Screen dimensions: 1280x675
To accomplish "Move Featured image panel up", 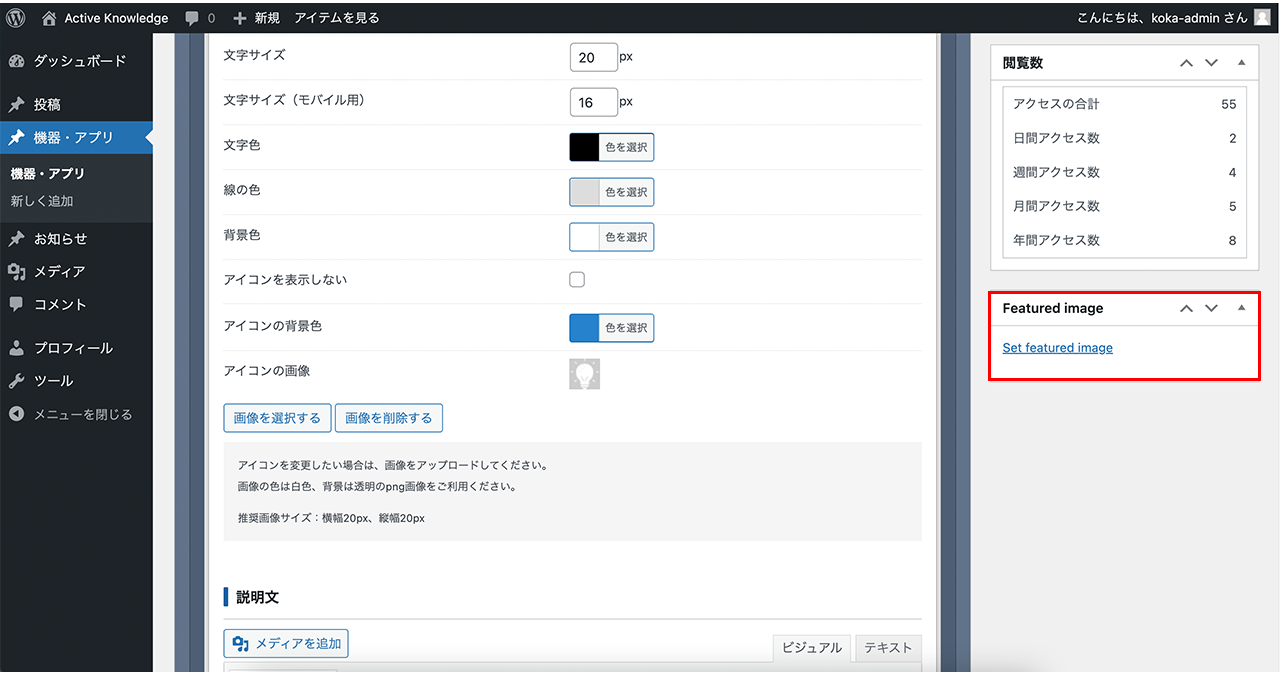I will point(1186,308).
